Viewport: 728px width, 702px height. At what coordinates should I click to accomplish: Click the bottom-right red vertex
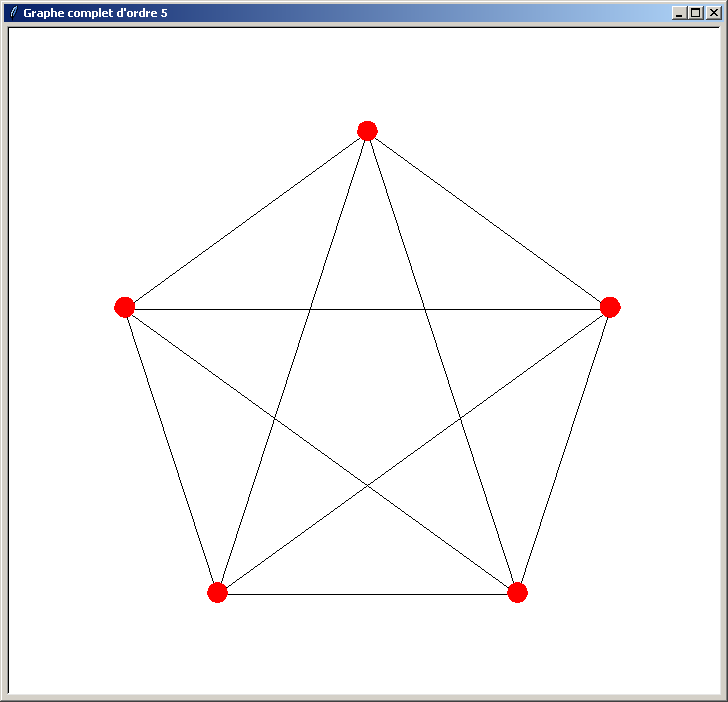(x=517, y=592)
